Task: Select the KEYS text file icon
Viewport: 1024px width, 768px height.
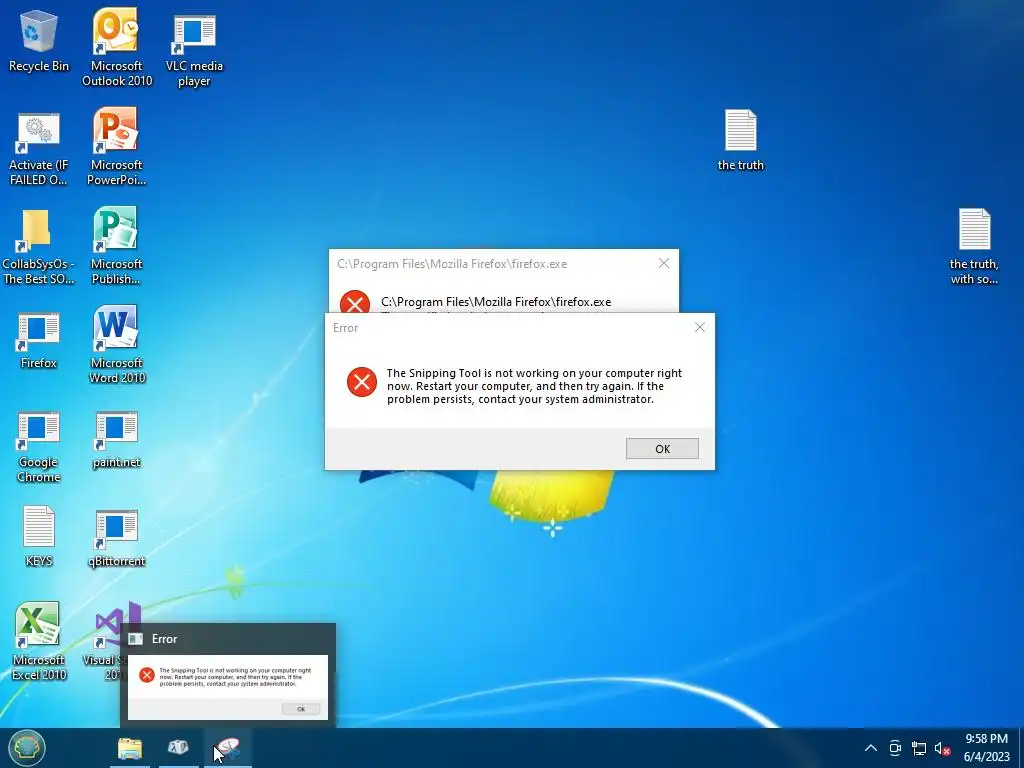Action: pos(39,536)
